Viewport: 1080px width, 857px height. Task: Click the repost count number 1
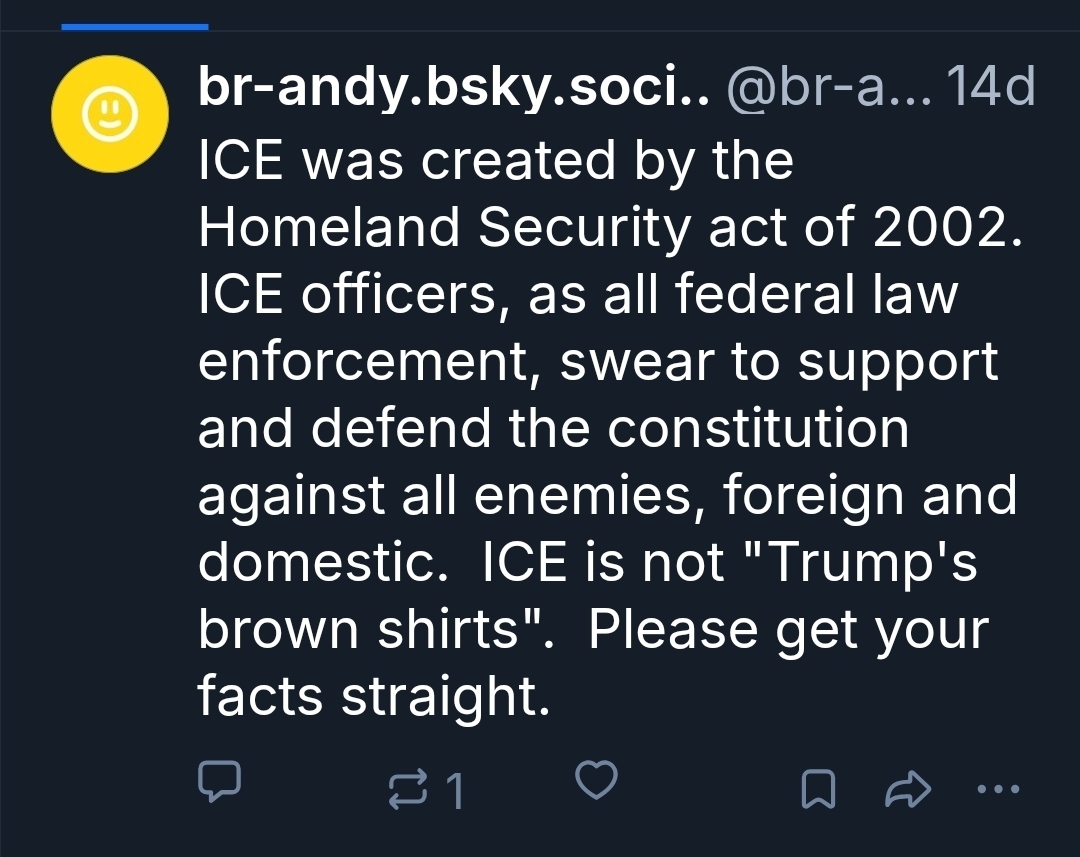point(455,792)
